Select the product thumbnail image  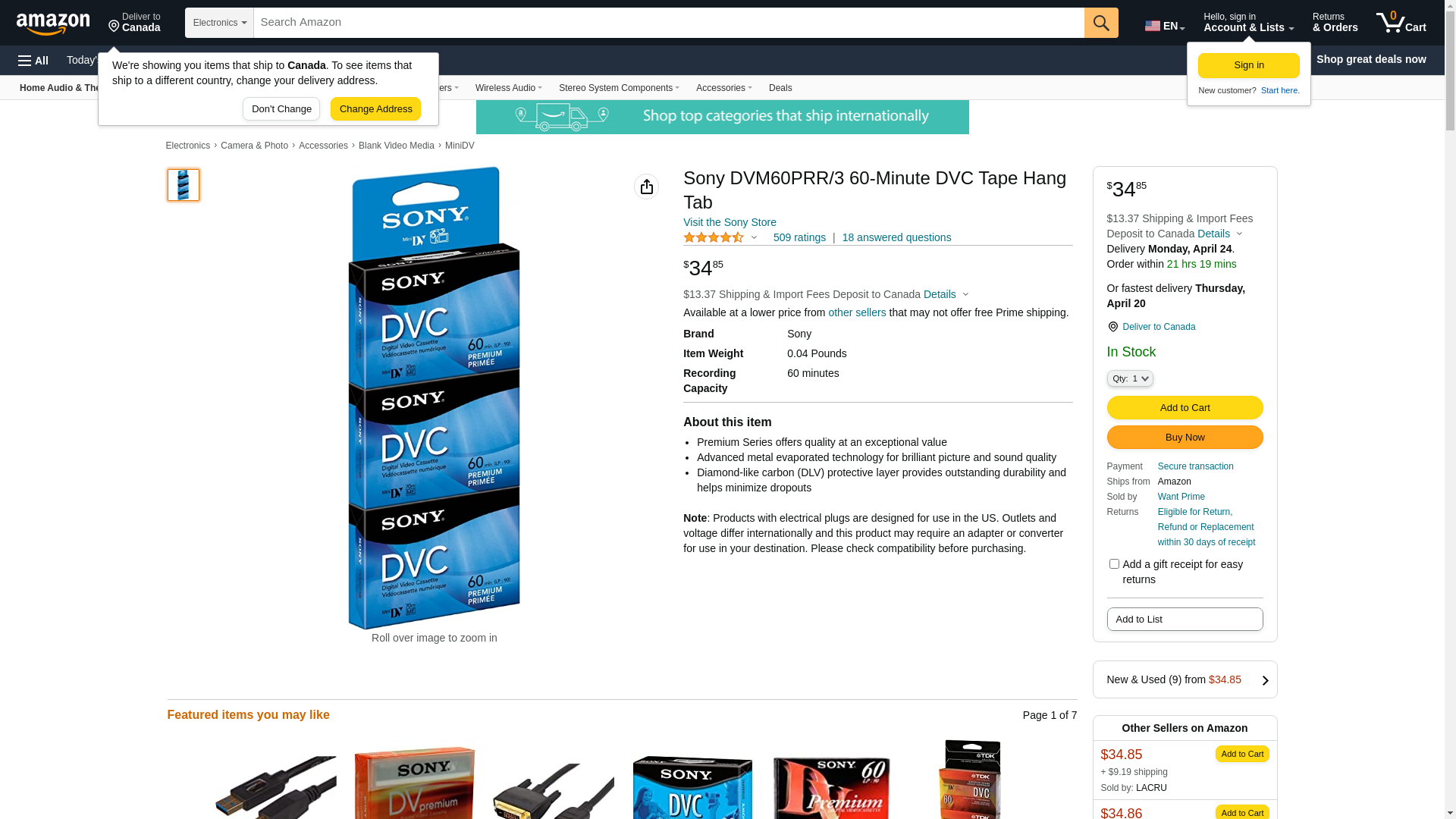point(184,185)
